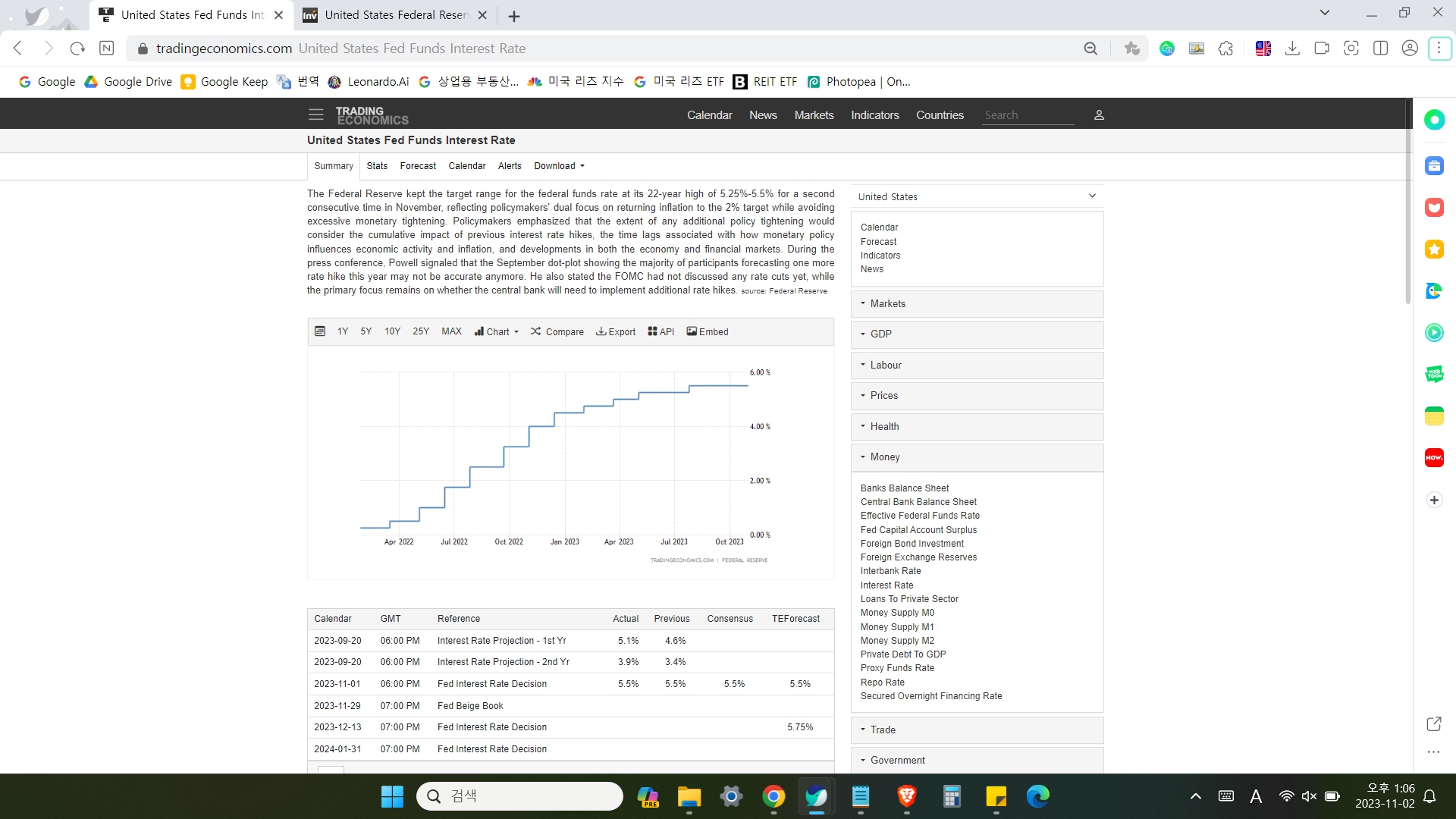Click the Embed chart option
The image size is (1456, 819).
click(x=708, y=331)
